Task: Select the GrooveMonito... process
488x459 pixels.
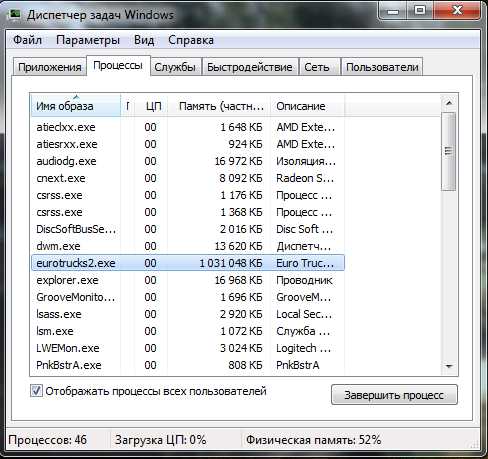Action: (x=187, y=297)
